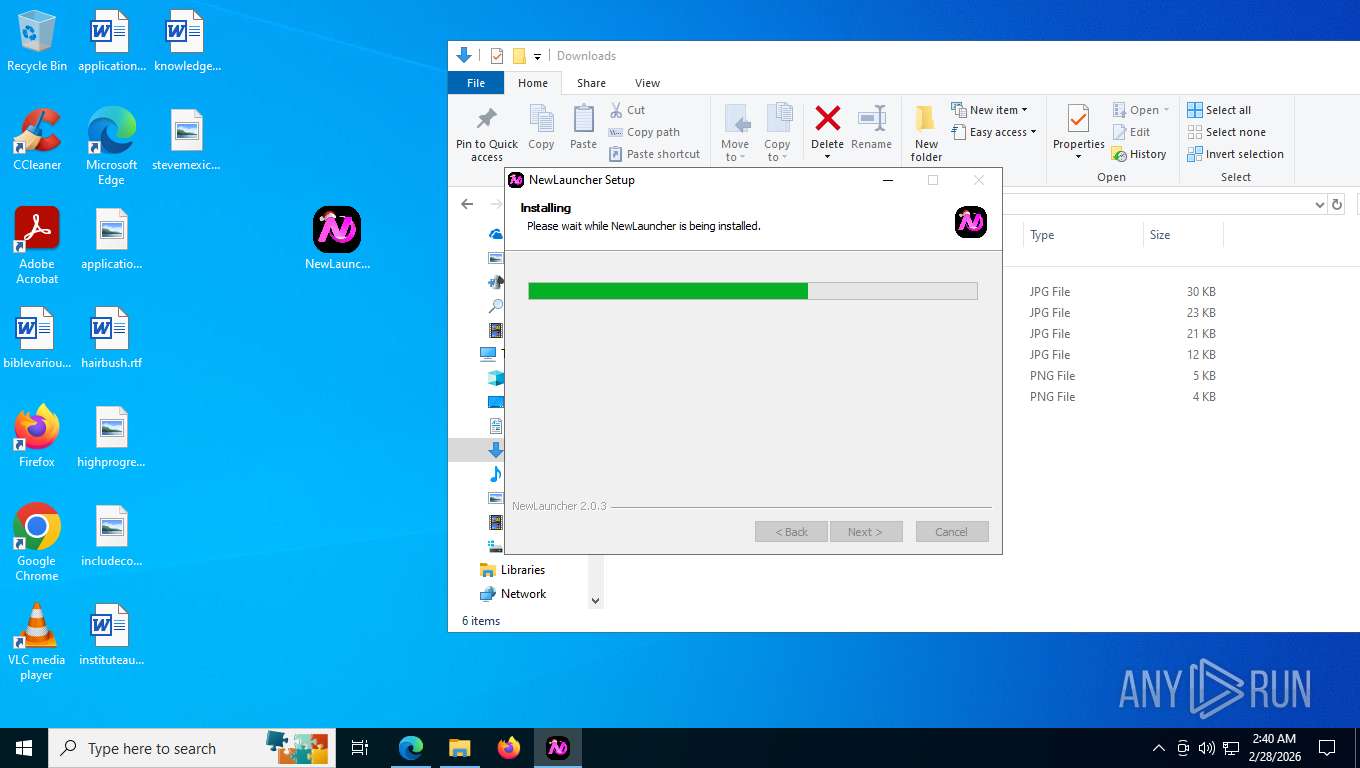1360x768 pixels.
Task: Open Firefox desktop shortcut
Action: click(x=37, y=438)
